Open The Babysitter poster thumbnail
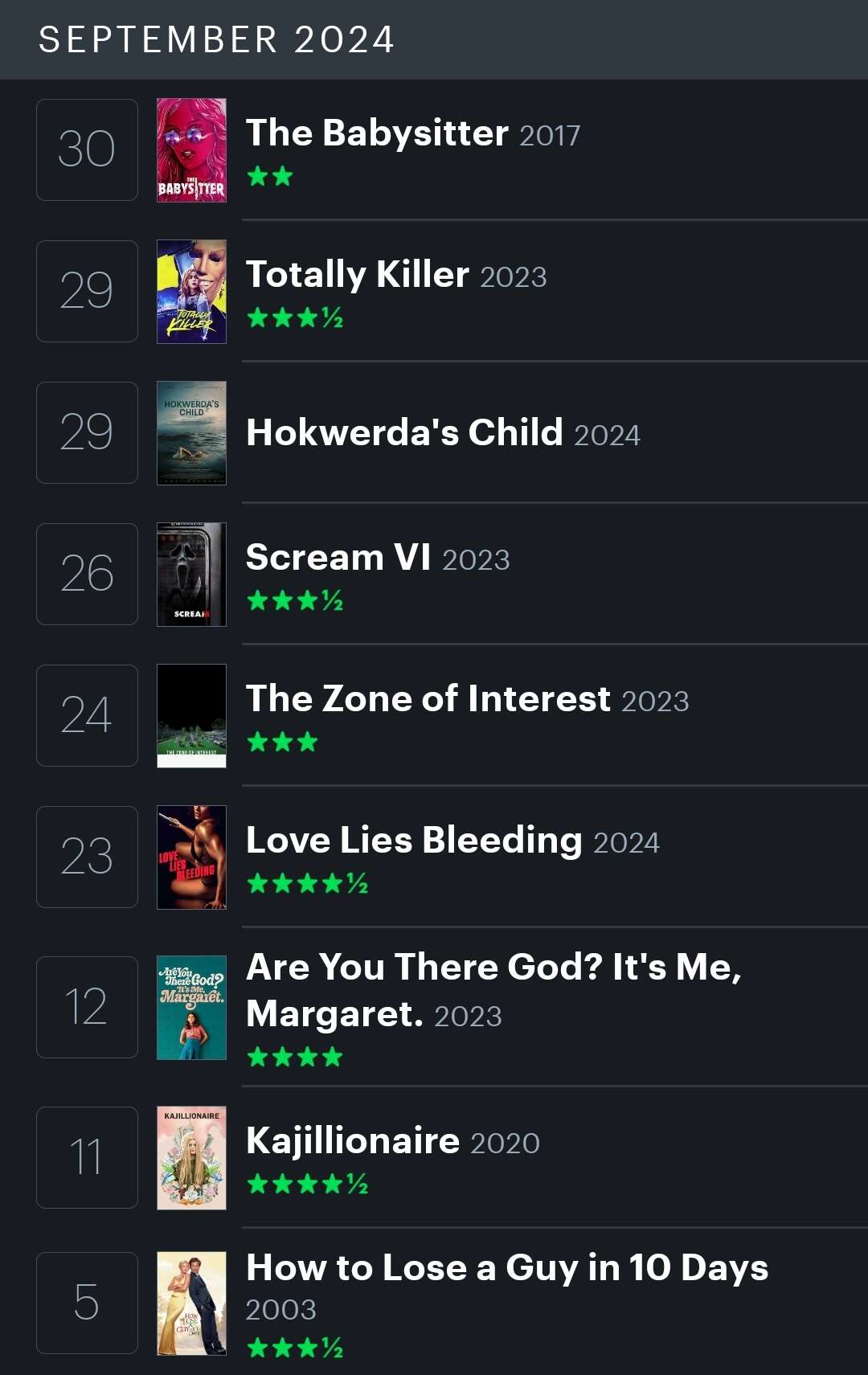 (191, 150)
